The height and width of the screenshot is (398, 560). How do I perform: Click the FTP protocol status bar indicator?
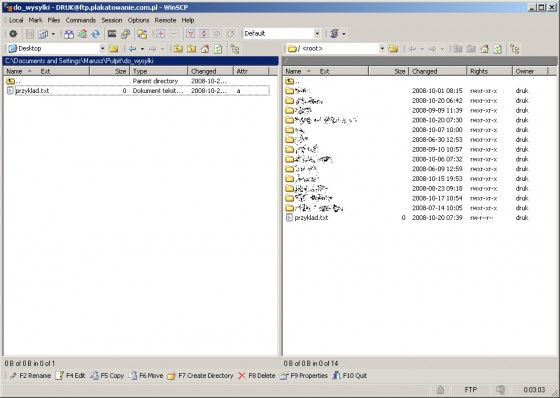[x=471, y=390]
